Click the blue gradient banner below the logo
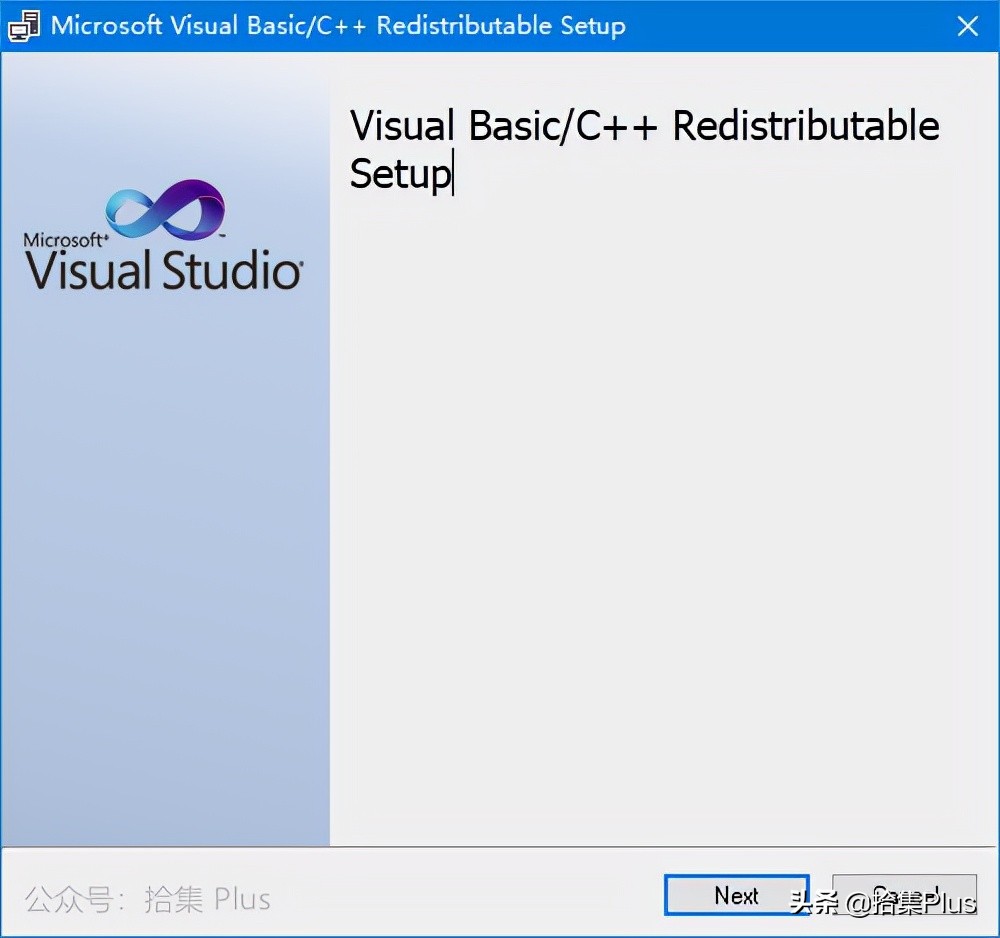The image size is (1000, 938). (x=165, y=560)
